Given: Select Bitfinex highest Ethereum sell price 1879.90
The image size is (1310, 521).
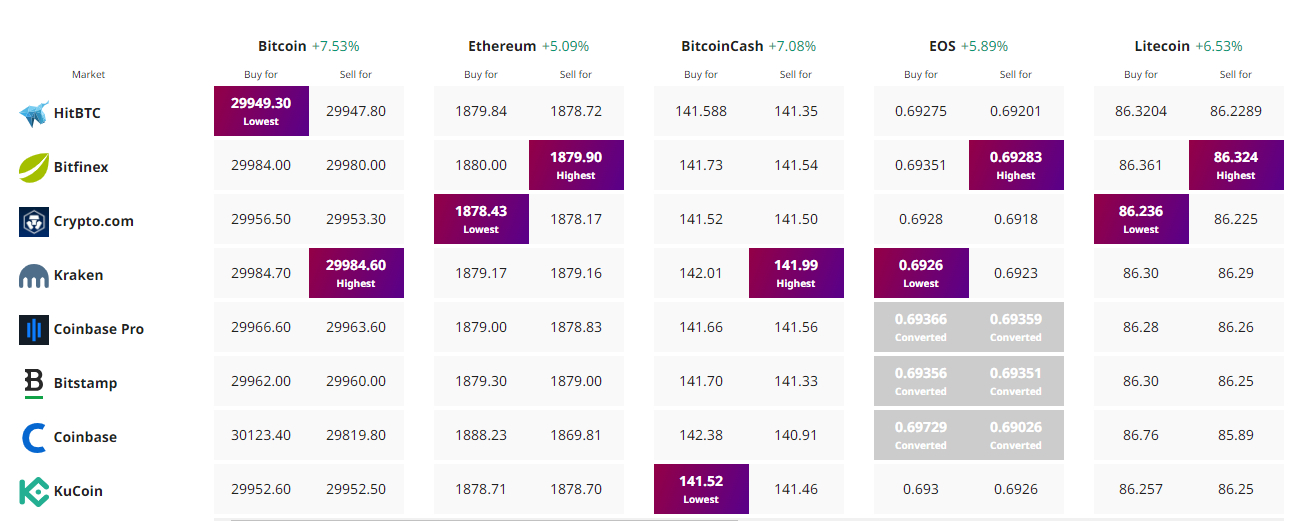Looking at the screenshot, I should point(576,165).
